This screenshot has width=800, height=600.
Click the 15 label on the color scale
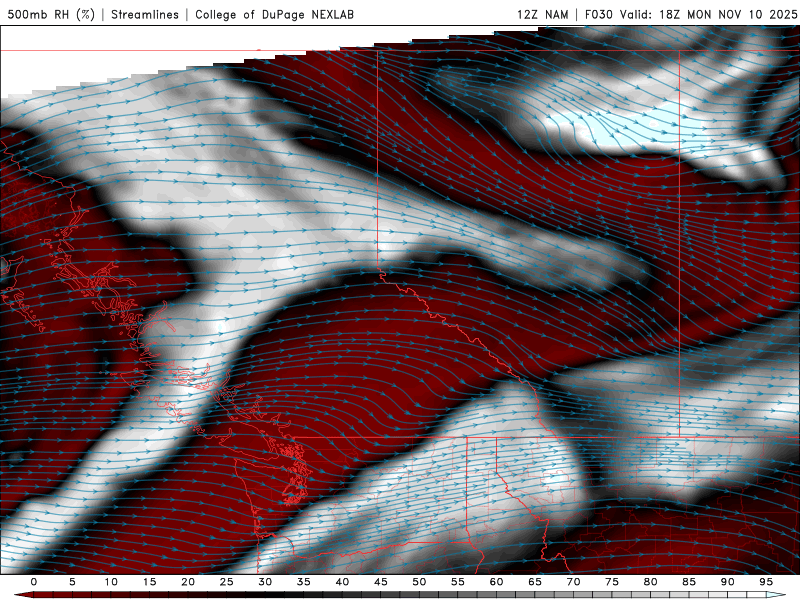(149, 582)
